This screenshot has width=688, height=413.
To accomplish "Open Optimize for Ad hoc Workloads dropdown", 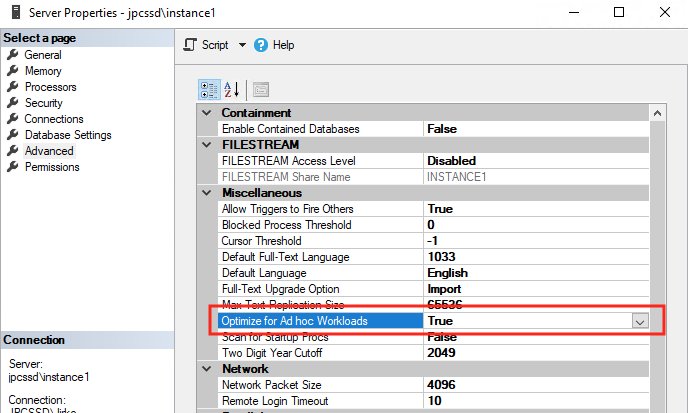I will [640, 321].
